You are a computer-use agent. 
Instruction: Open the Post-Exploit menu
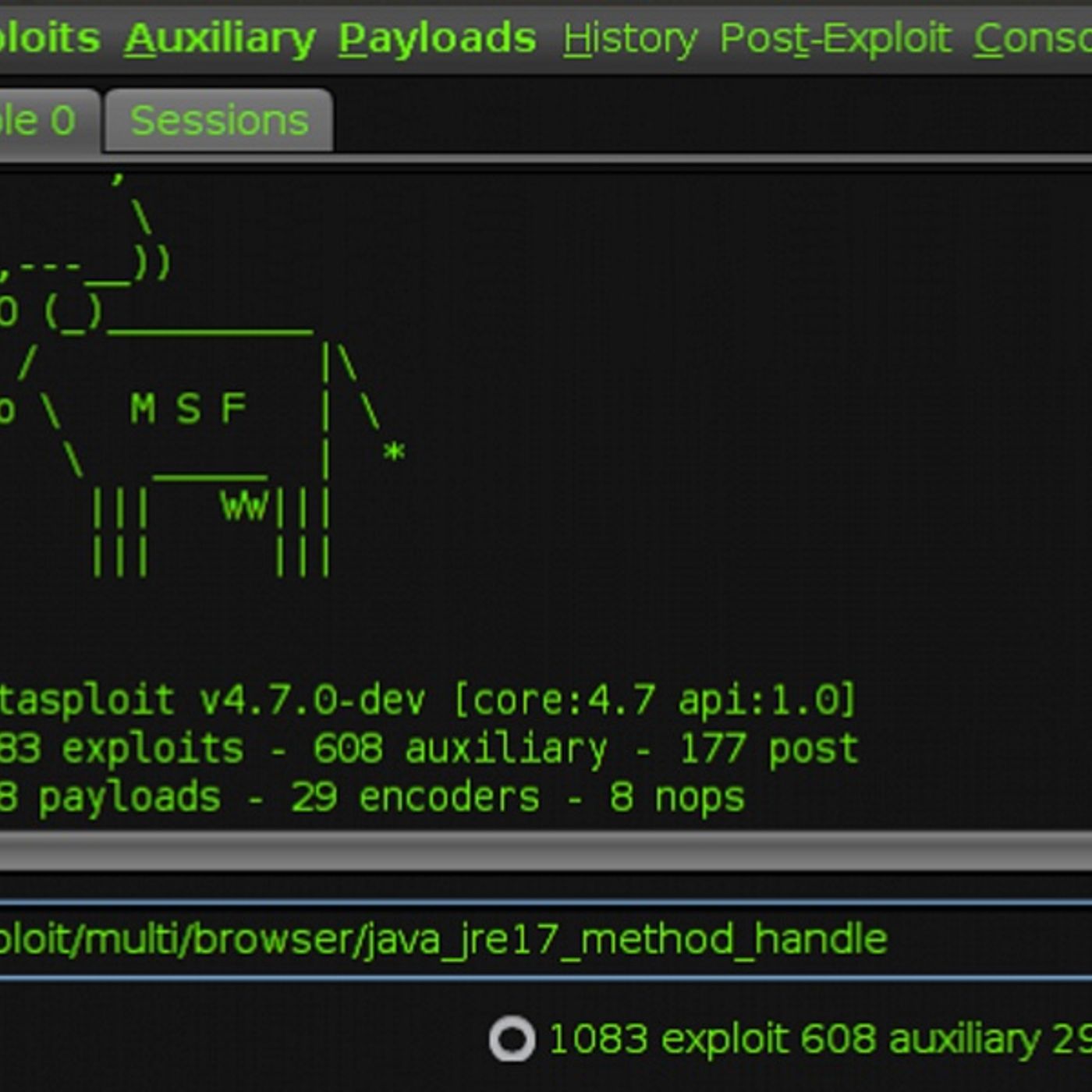835,39
